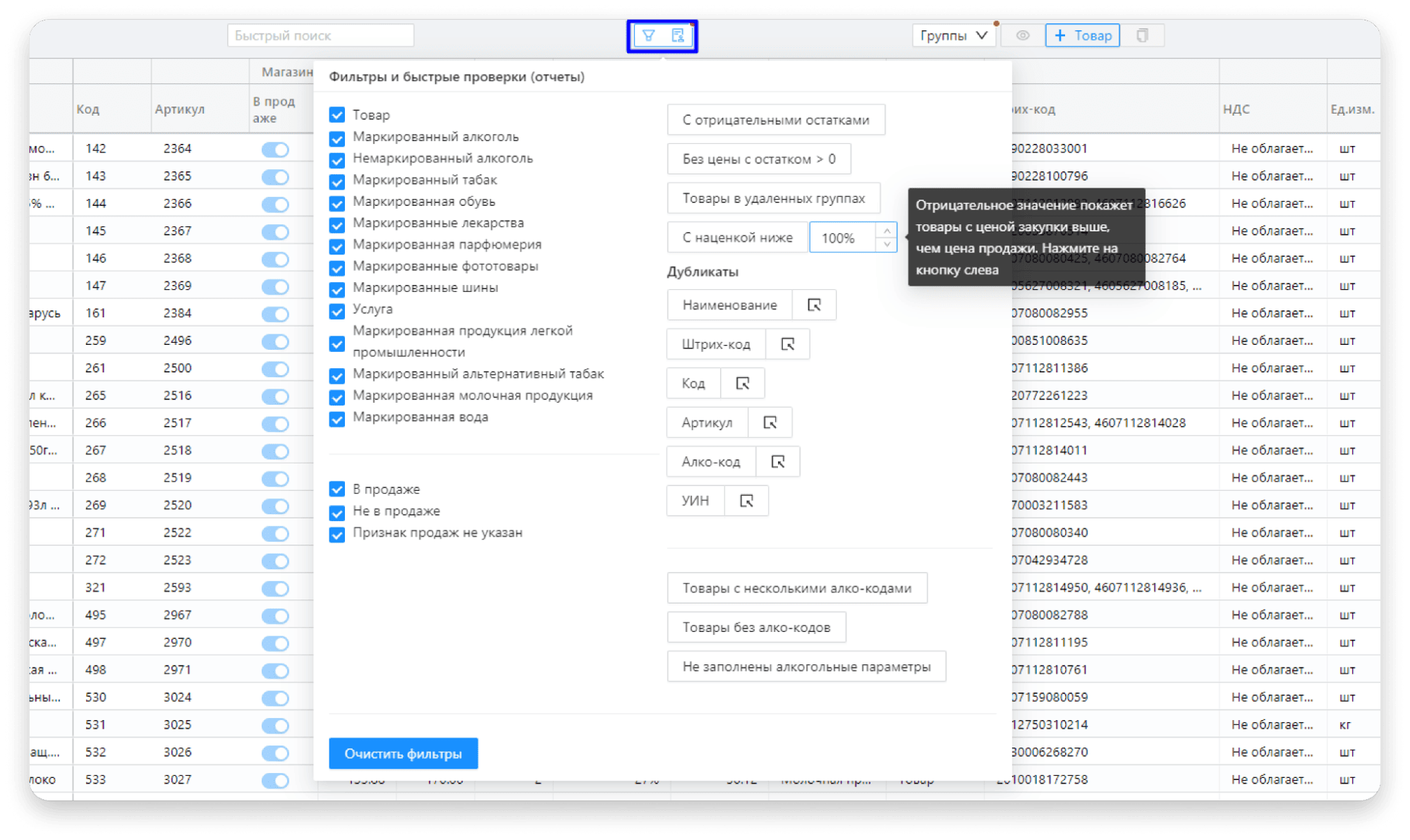This screenshot has width=1410, height=840.
Task: Uncheck Маркированная парфюмерия checkbox
Action: [337, 246]
